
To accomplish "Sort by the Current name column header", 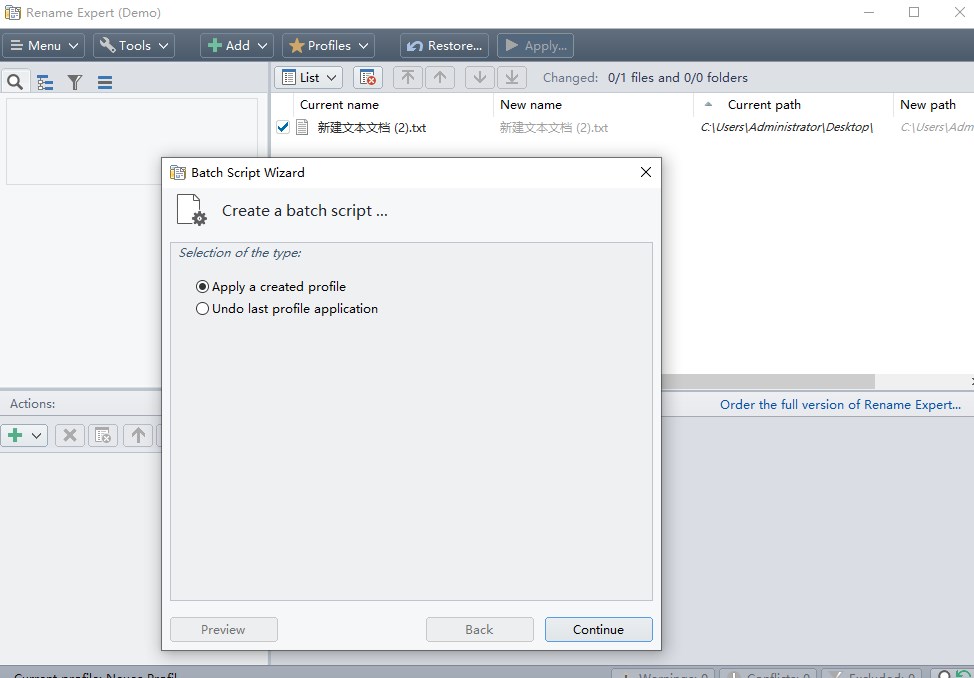I will (339, 105).
